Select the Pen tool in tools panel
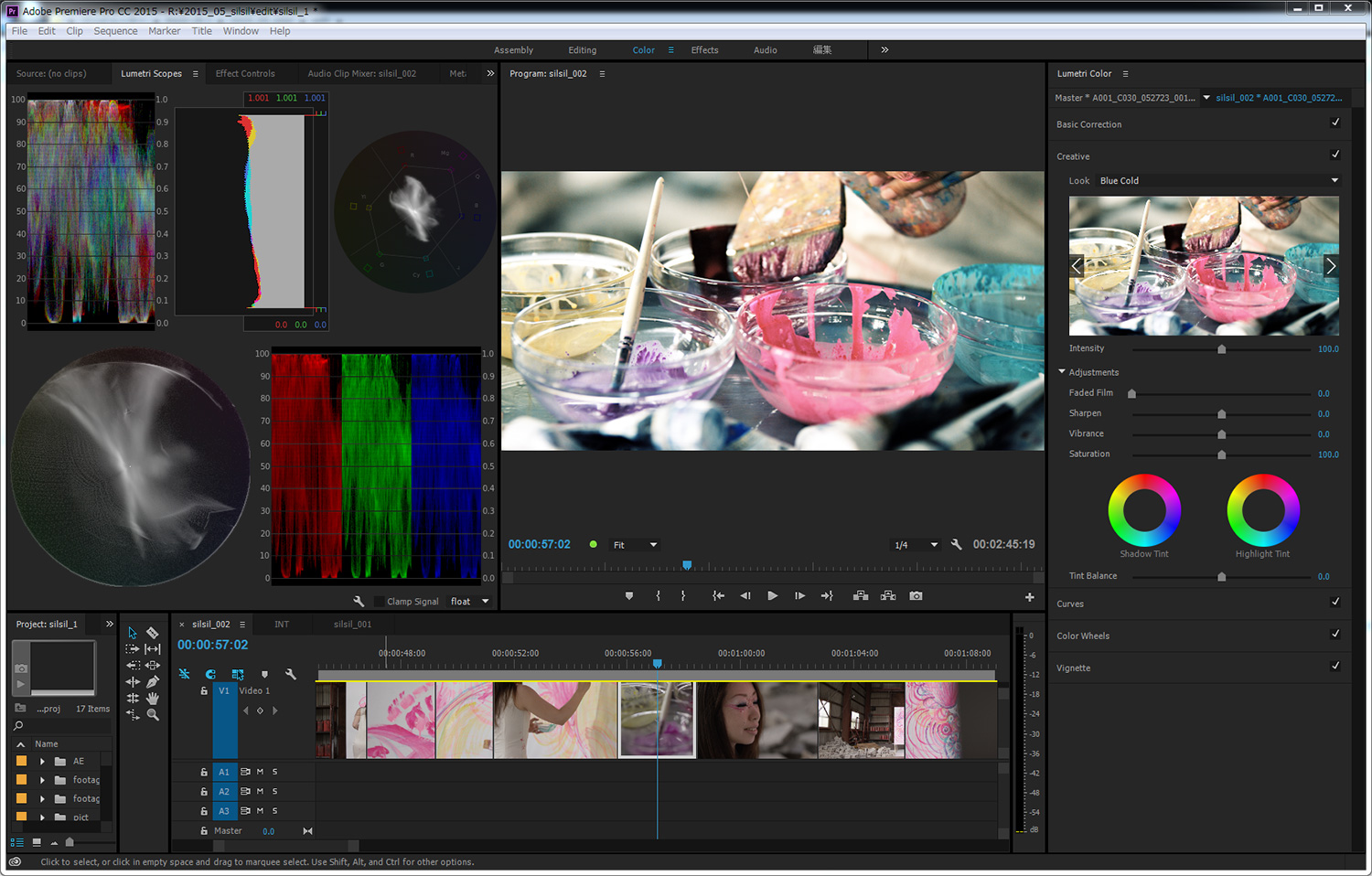This screenshot has width=1372, height=876. coord(153,681)
